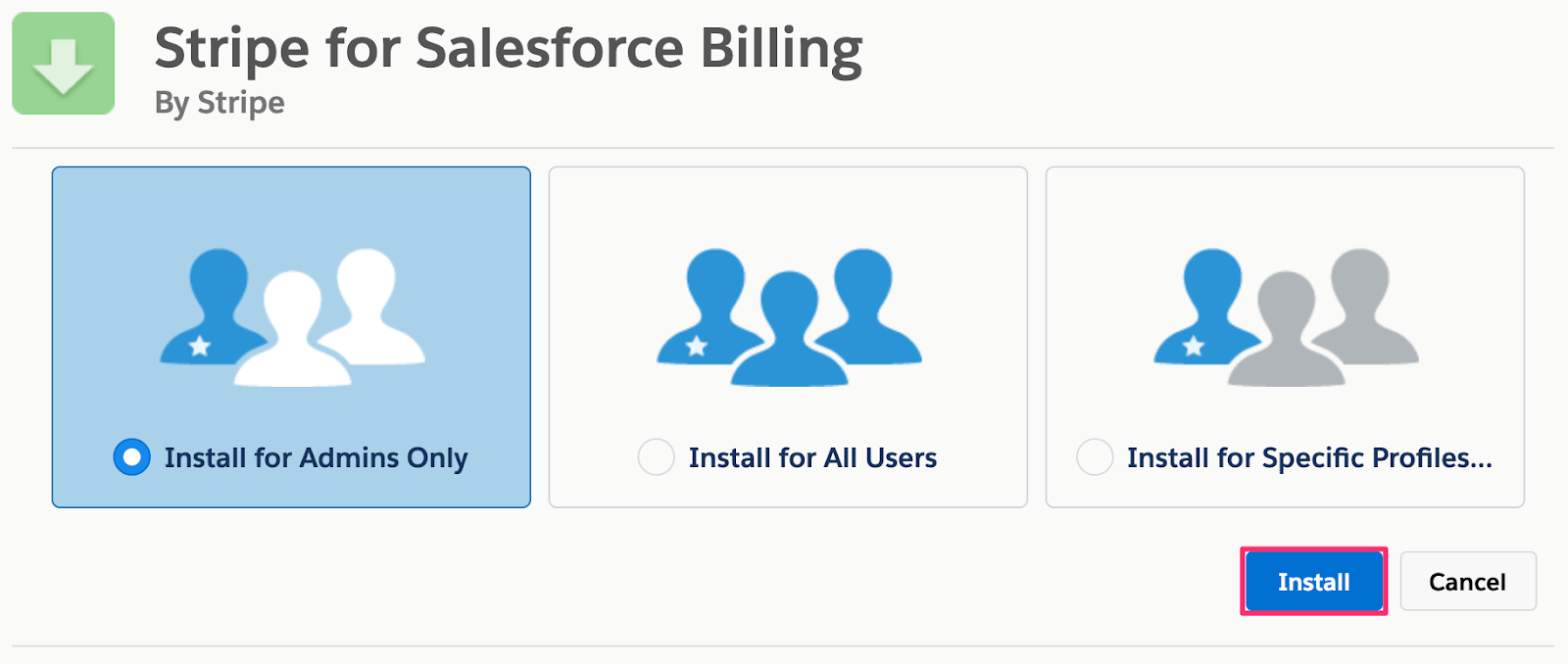Click the "Install for Specific Profiles..." label text
This screenshot has width=1568, height=664.
[x=1310, y=458]
